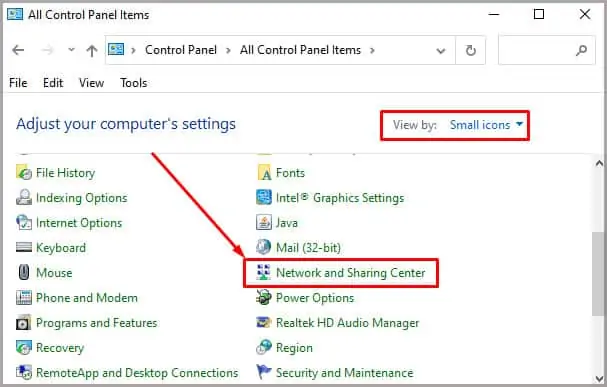The image size is (607, 387).
Task: Click the Fonts folder icon
Action: 264,173
